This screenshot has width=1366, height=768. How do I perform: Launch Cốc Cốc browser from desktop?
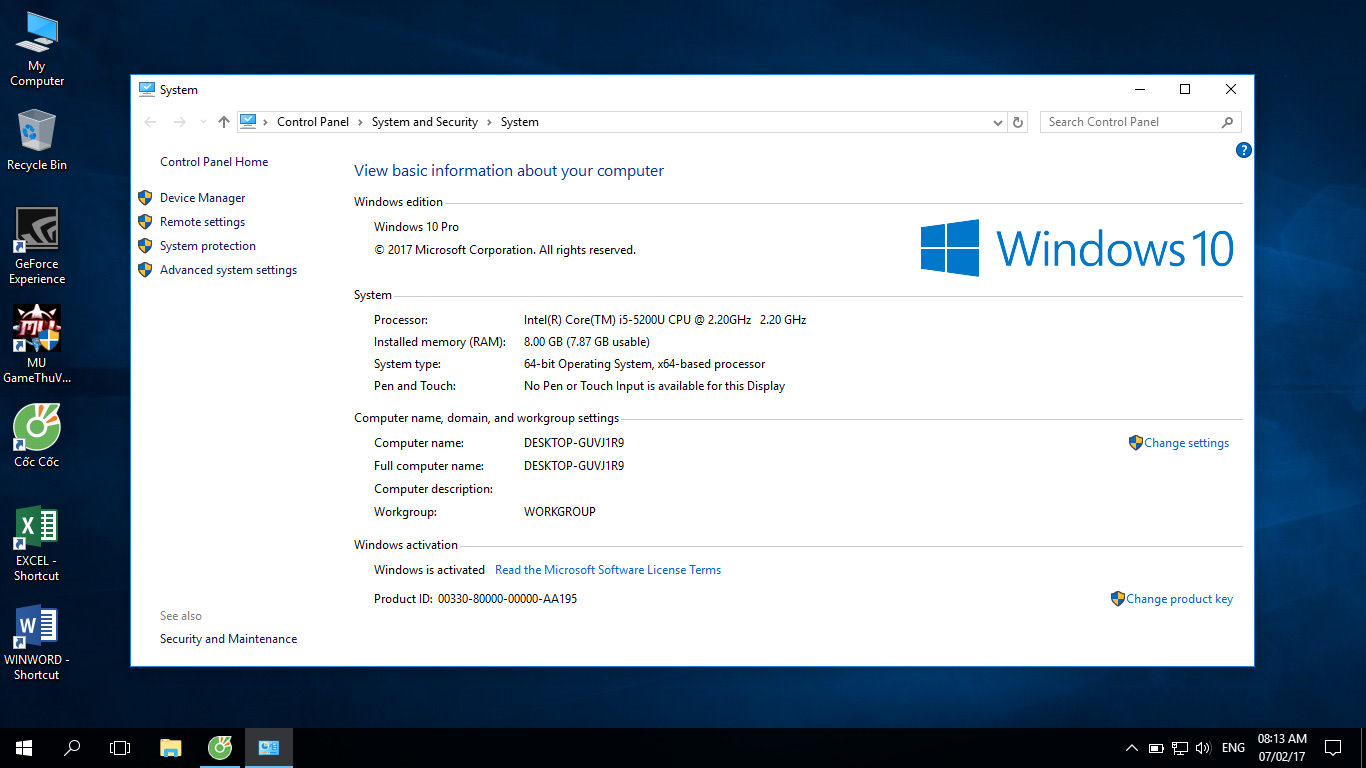click(x=37, y=436)
